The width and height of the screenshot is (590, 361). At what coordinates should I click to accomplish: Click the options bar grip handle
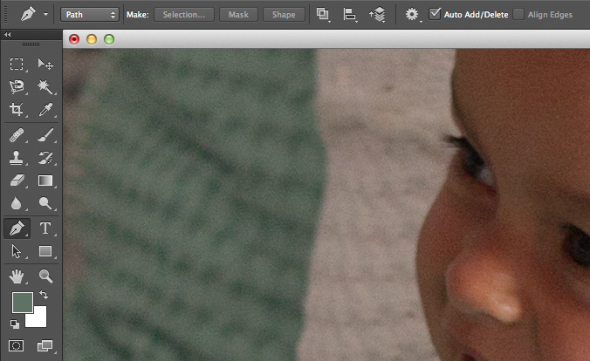pyautogui.click(x=5, y=15)
